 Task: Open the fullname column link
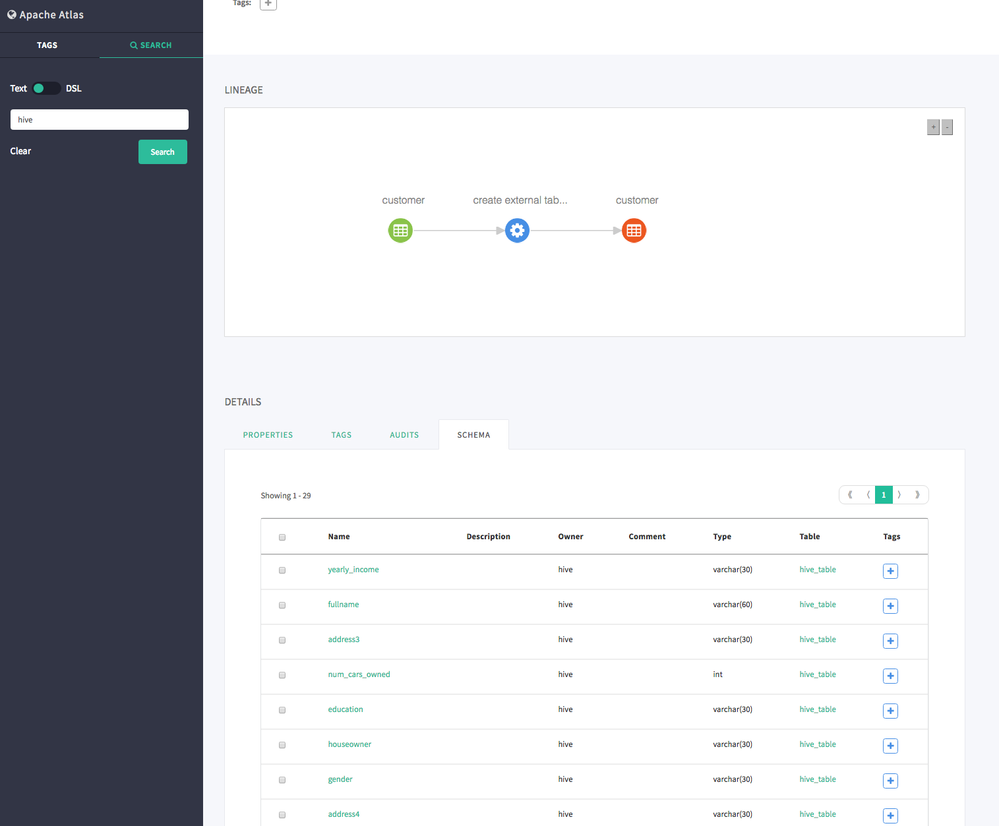click(x=343, y=604)
